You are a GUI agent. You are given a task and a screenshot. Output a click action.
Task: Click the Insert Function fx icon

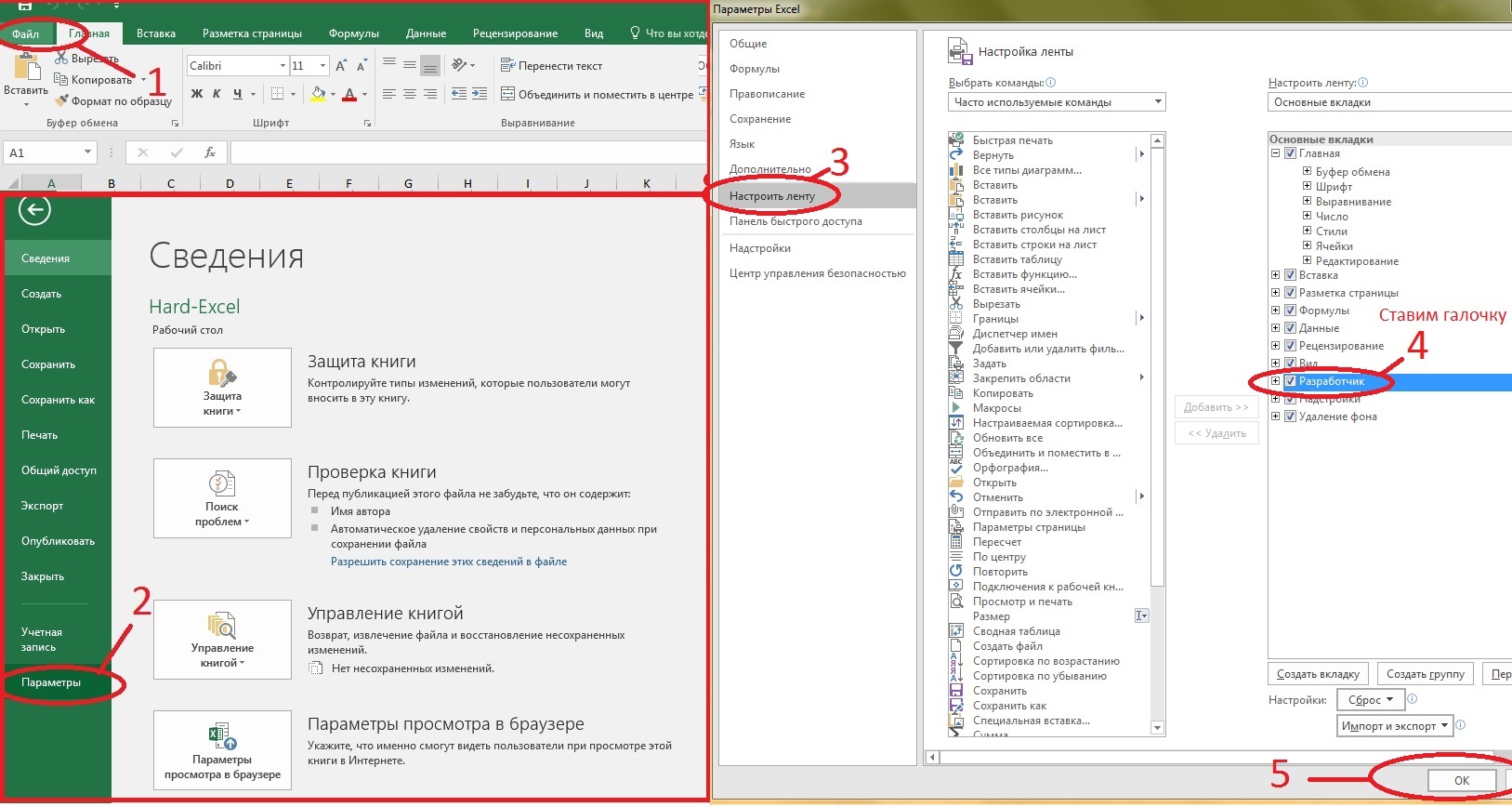(x=210, y=152)
